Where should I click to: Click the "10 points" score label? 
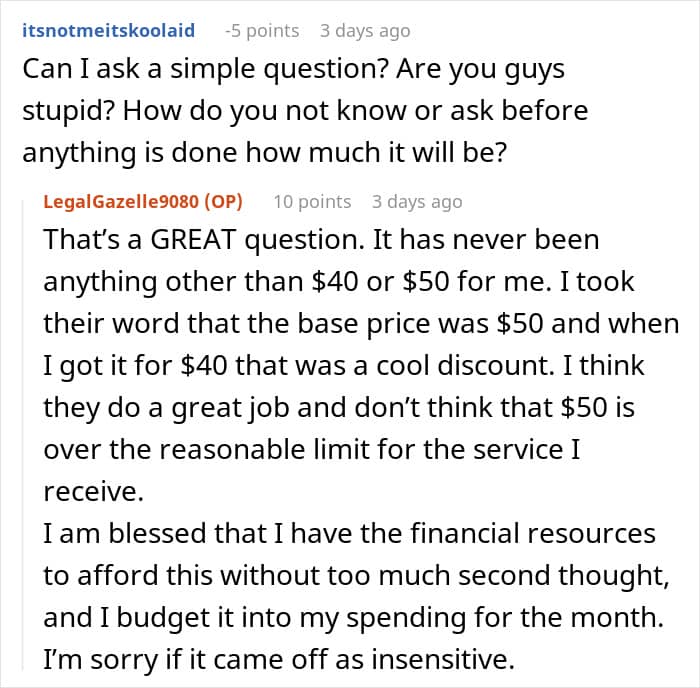point(312,202)
